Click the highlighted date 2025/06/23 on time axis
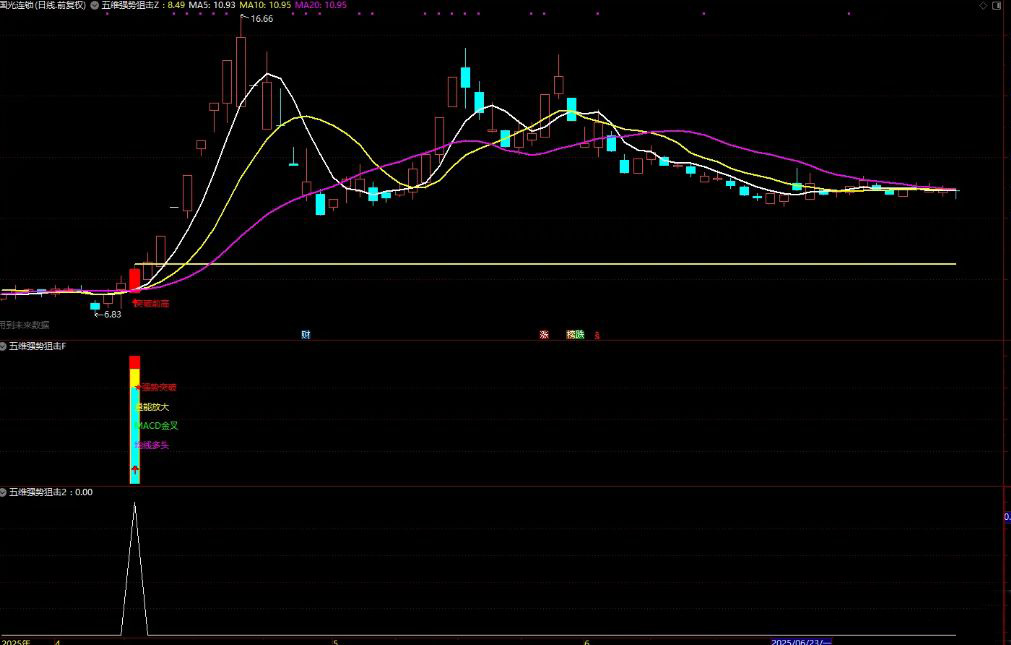 800,641
